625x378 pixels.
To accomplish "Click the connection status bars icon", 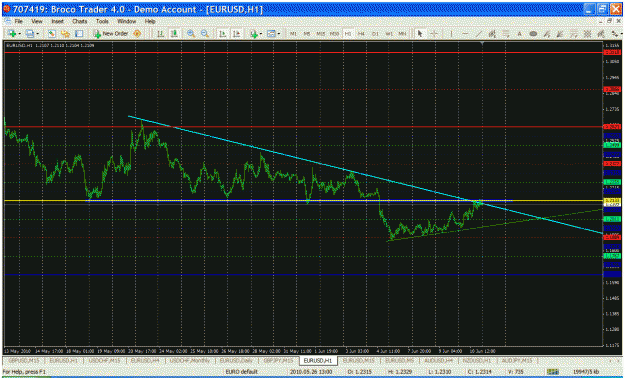I will coord(552,372).
